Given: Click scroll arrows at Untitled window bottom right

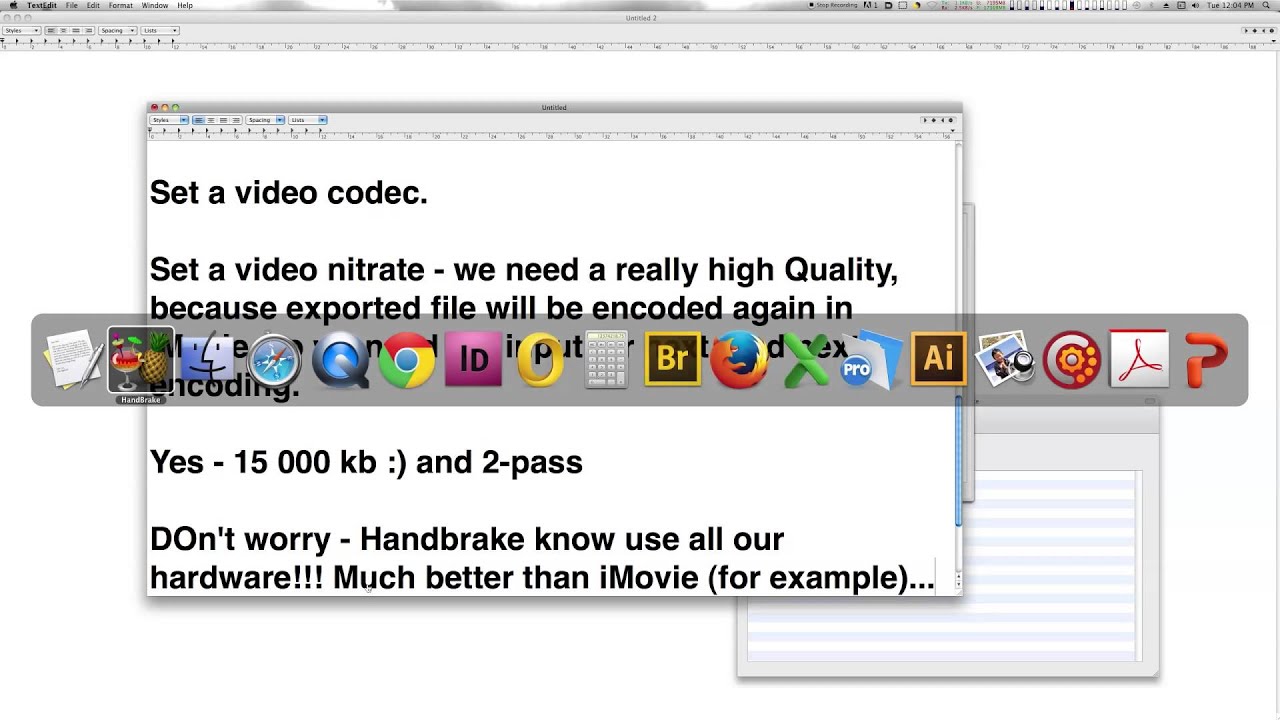Looking at the screenshot, I should pyautogui.click(x=958, y=580).
